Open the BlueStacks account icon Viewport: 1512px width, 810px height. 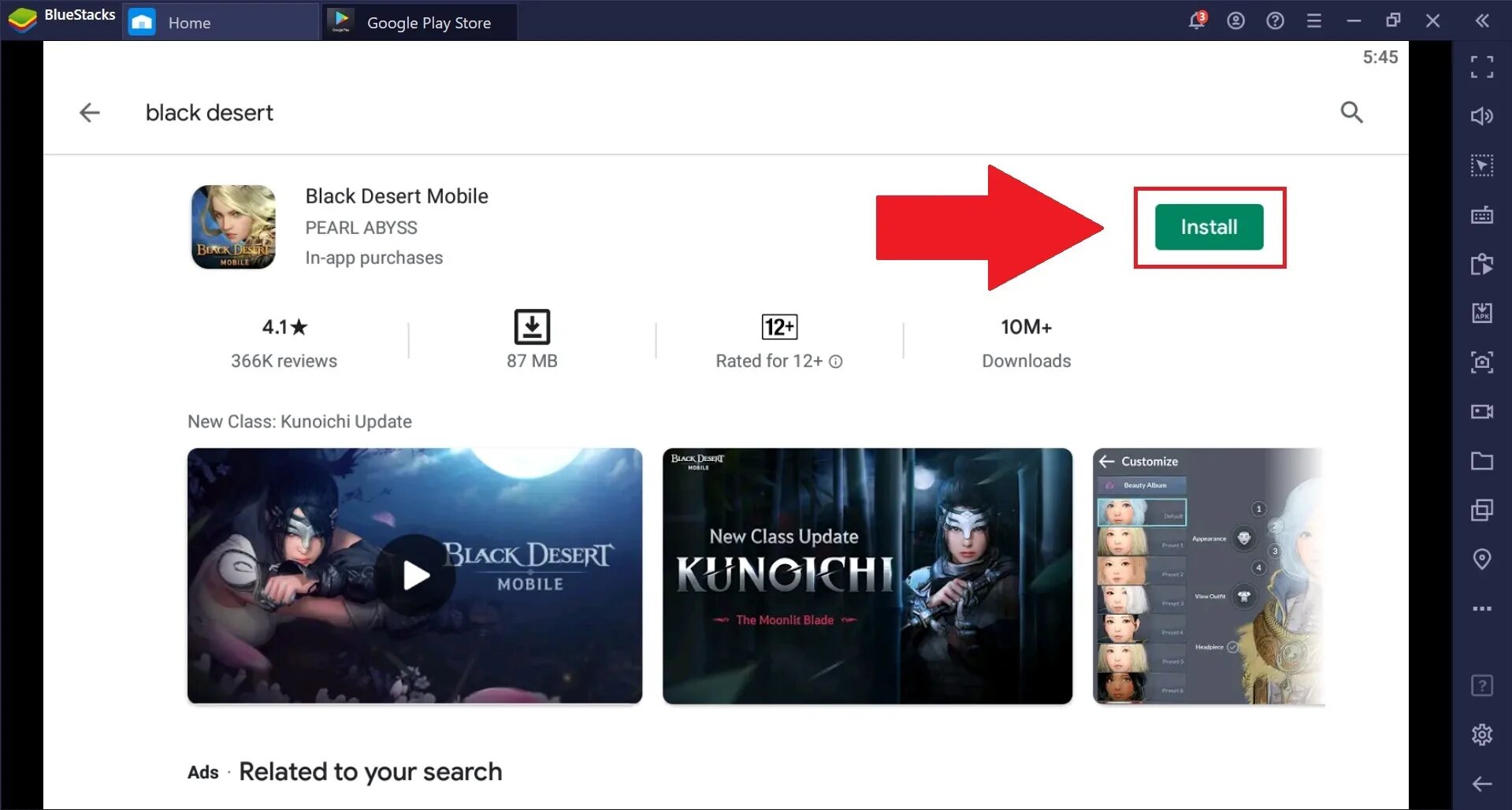[x=1235, y=20]
